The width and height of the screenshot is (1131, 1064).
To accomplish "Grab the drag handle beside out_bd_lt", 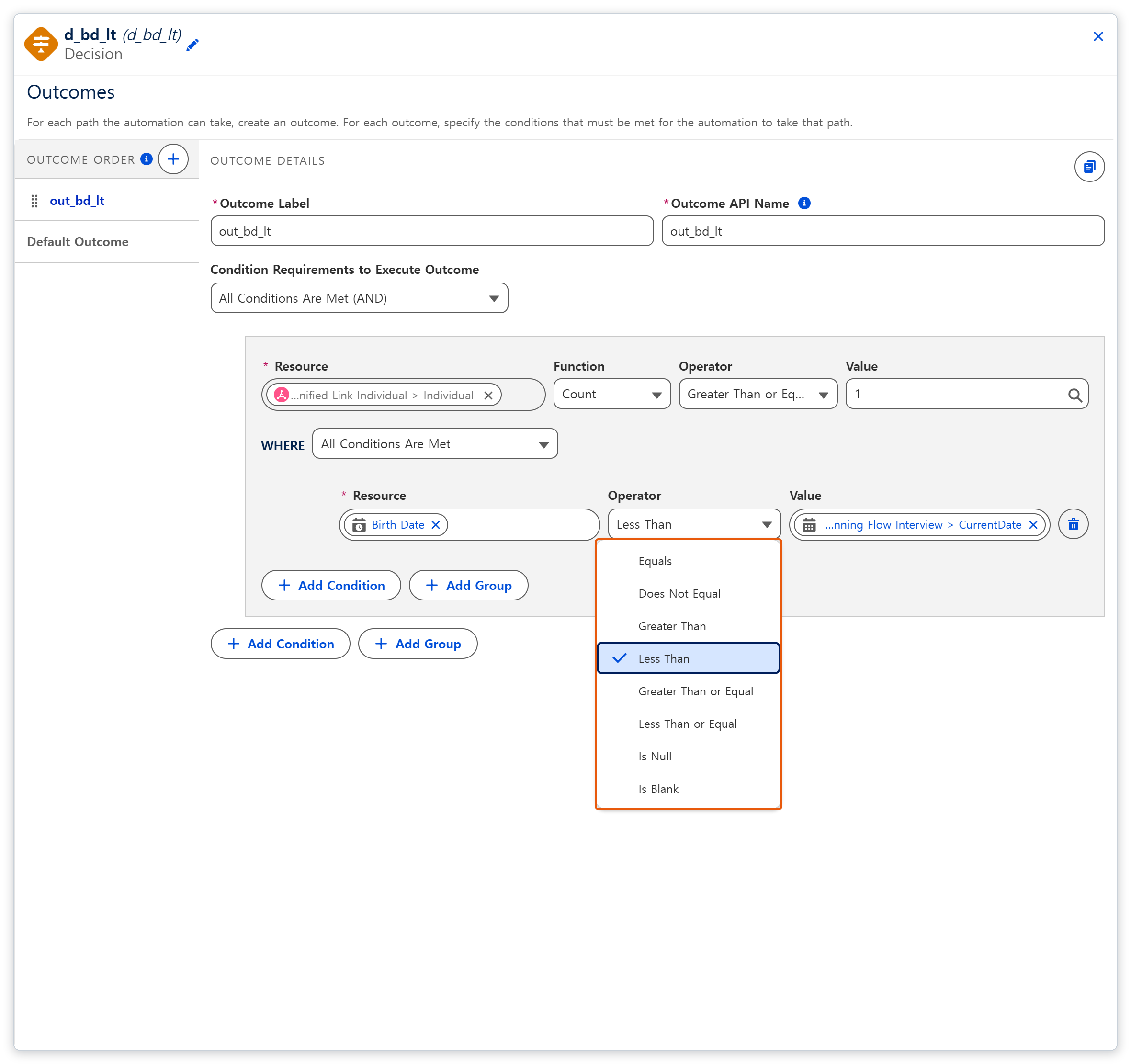I will (34, 201).
